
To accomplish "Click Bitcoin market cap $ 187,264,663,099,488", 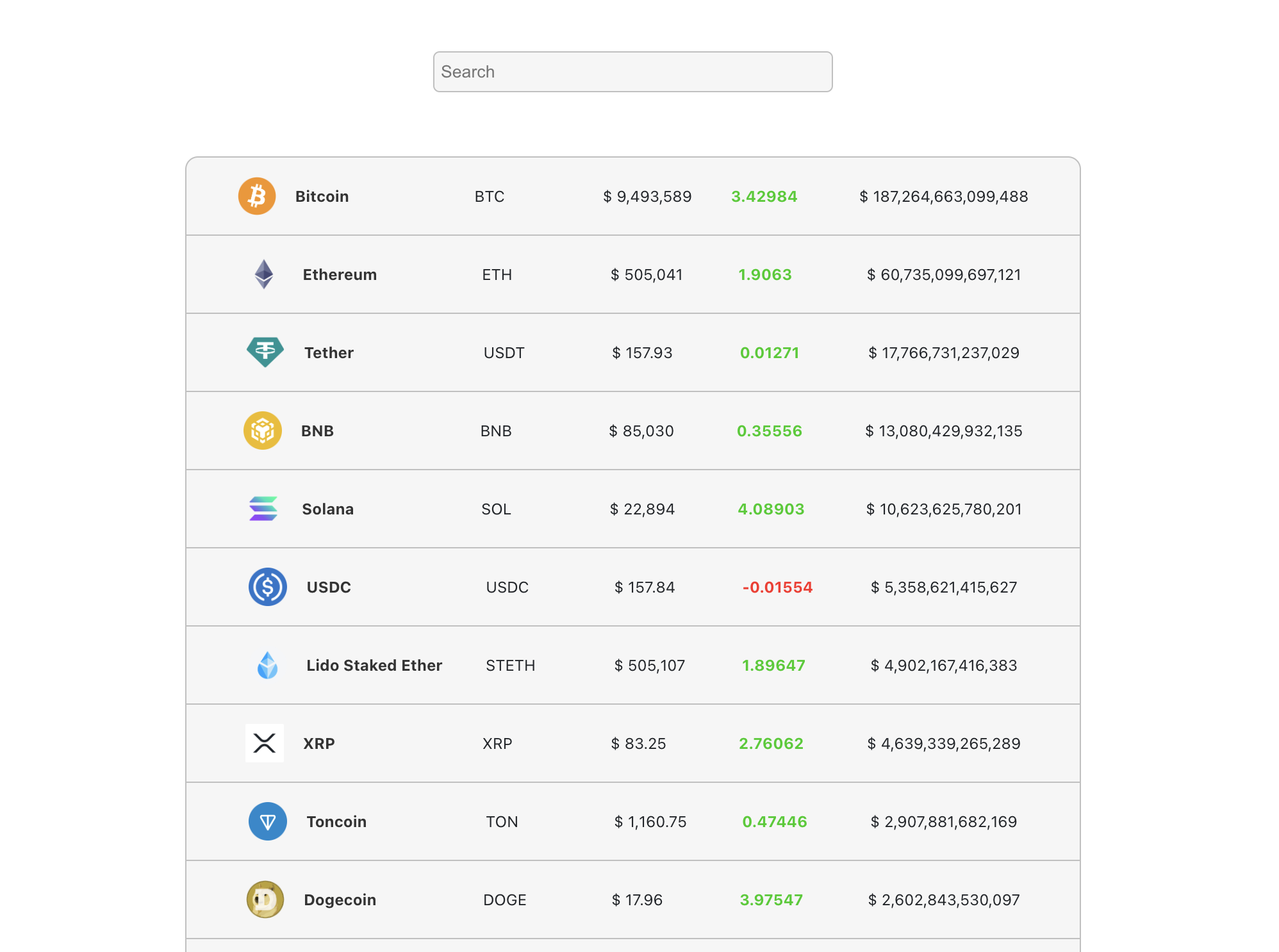I will point(944,197).
